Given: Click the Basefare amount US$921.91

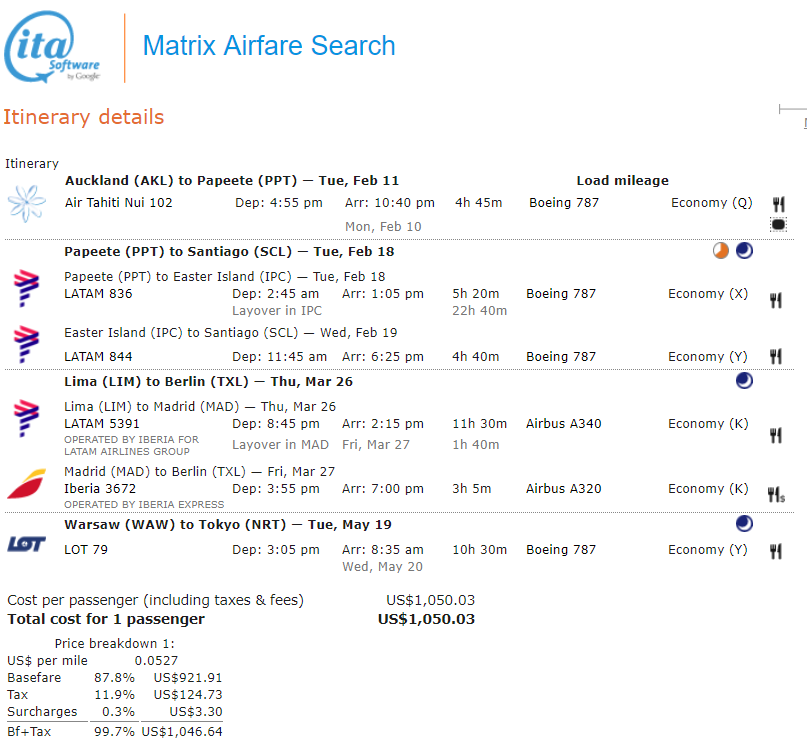Looking at the screenshot, I should (x=187, y=678).
